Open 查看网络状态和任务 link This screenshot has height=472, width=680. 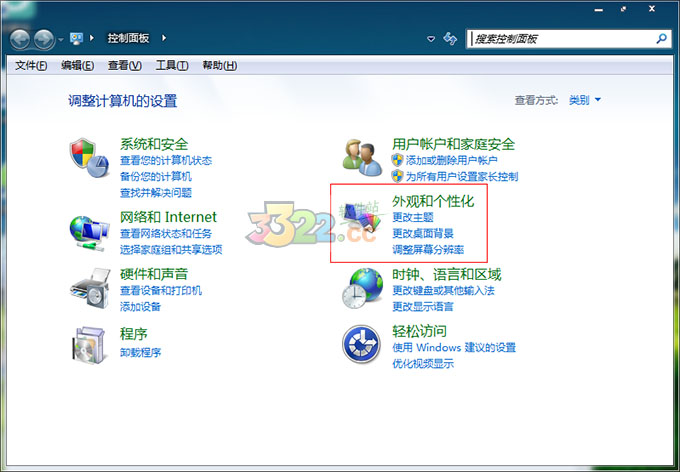point(166,233)
